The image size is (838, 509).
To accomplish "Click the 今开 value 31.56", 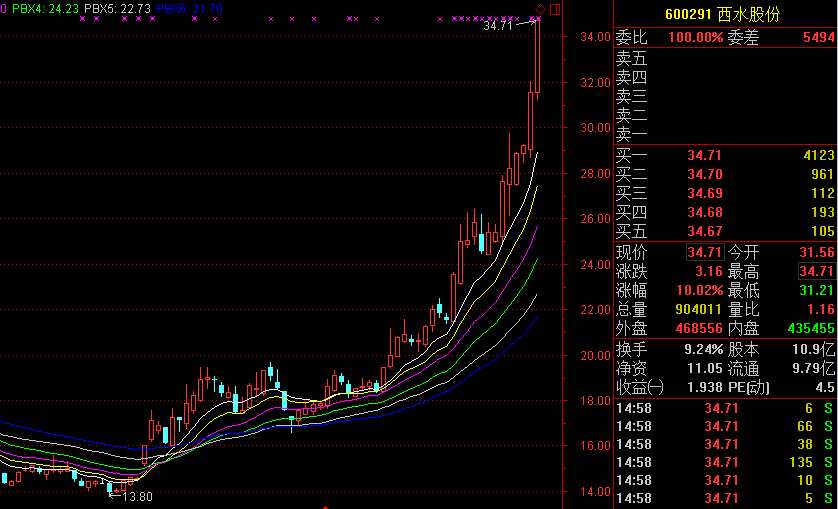I will [817, 252].
